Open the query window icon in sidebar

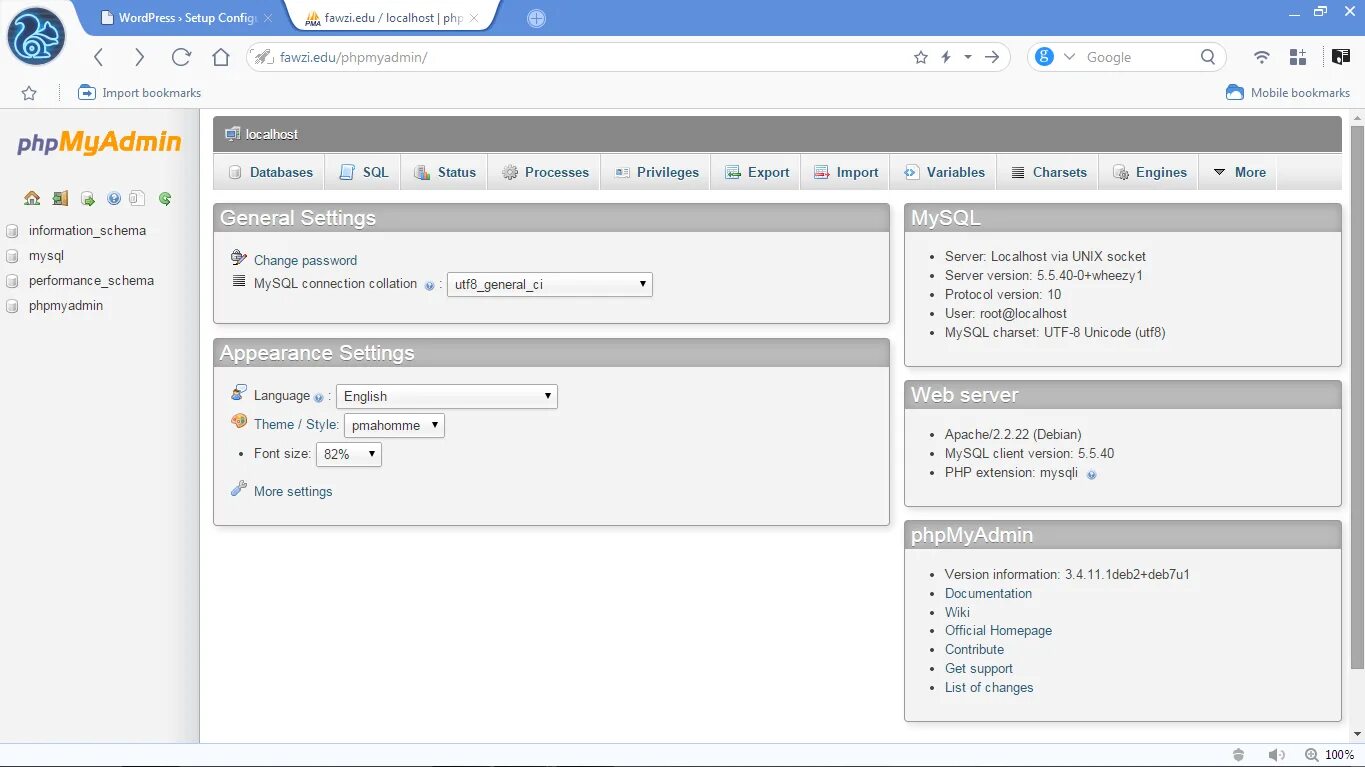(x=87, y=198)
